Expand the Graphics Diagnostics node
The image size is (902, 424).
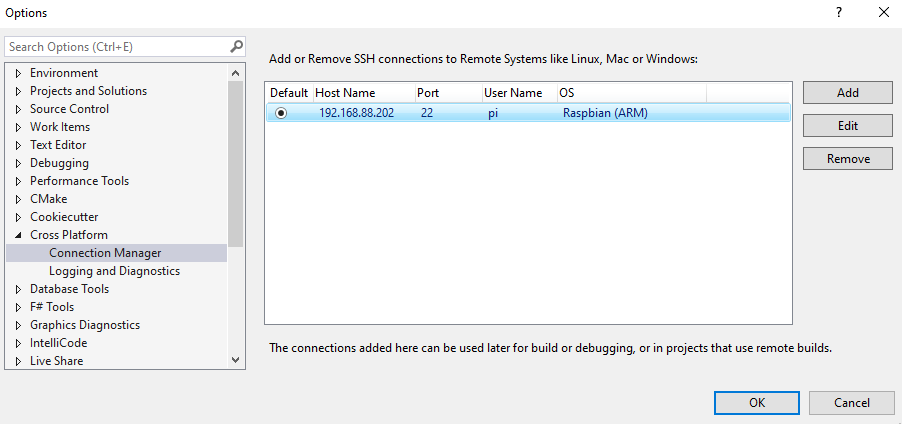coord(18,325)
